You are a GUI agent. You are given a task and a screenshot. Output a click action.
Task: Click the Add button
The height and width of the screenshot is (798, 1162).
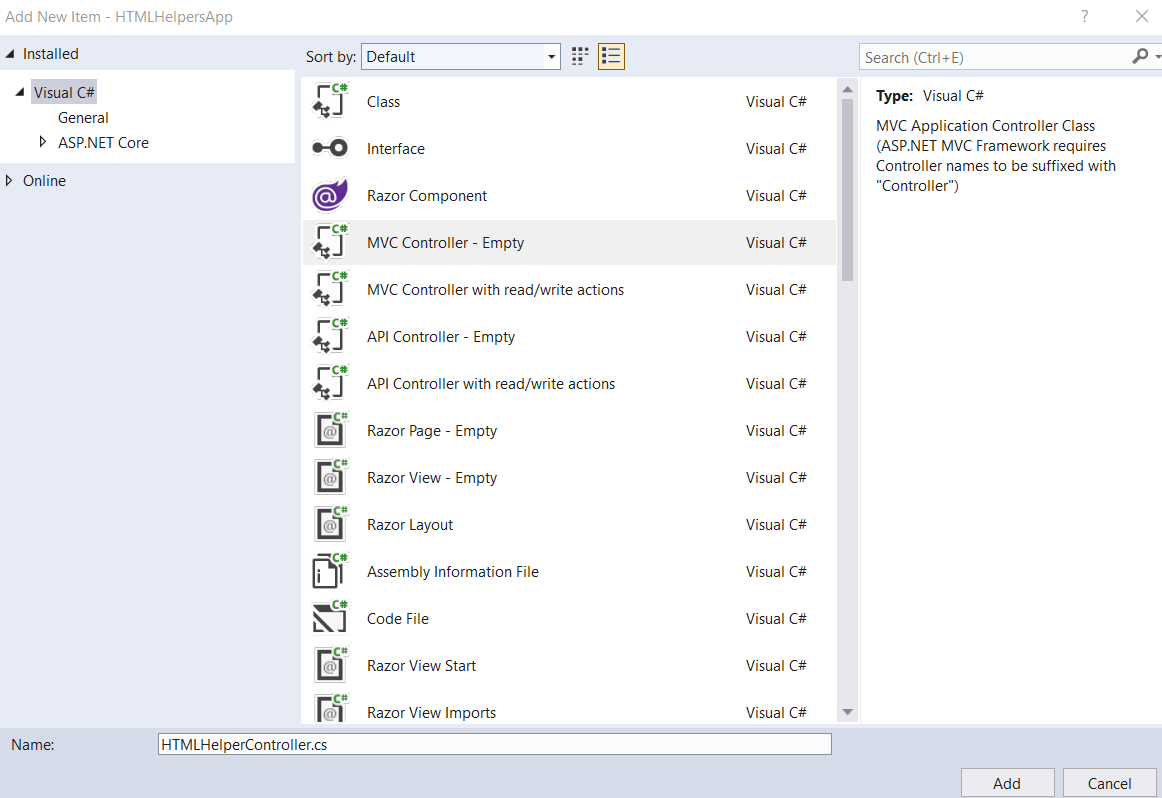(1007, 783)
